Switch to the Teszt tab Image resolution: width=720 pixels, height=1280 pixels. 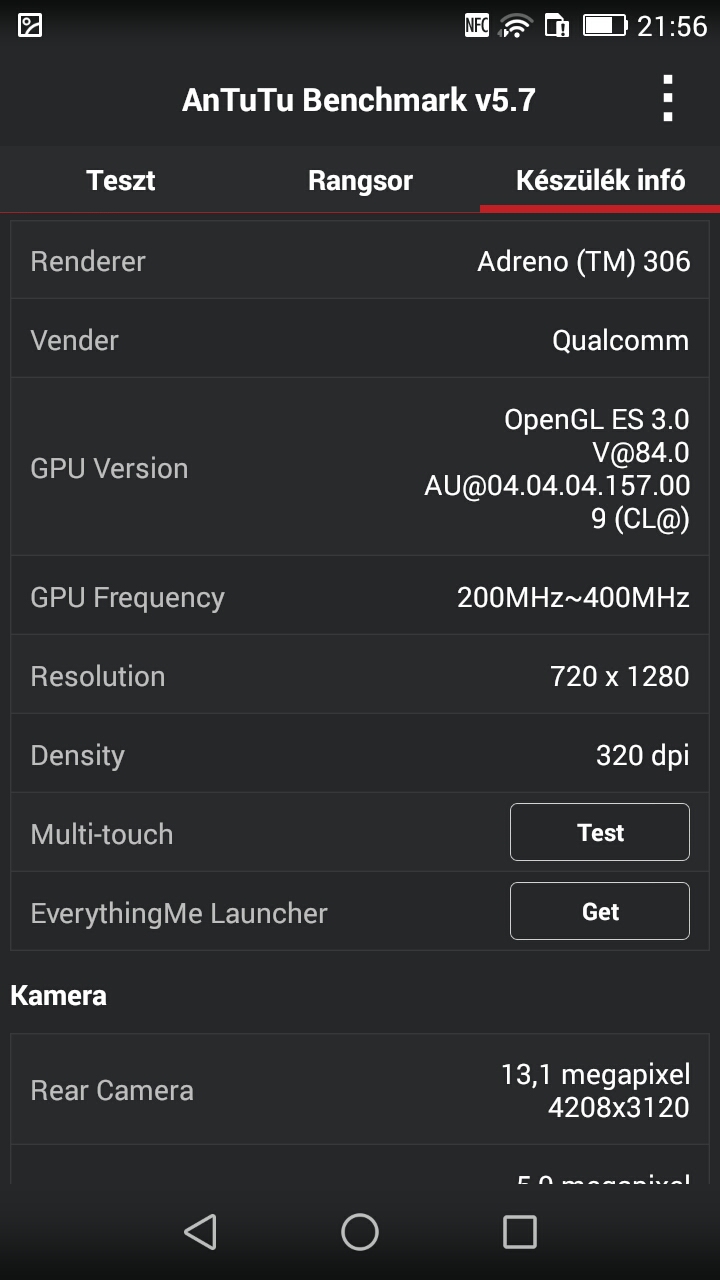click(120, 181)
